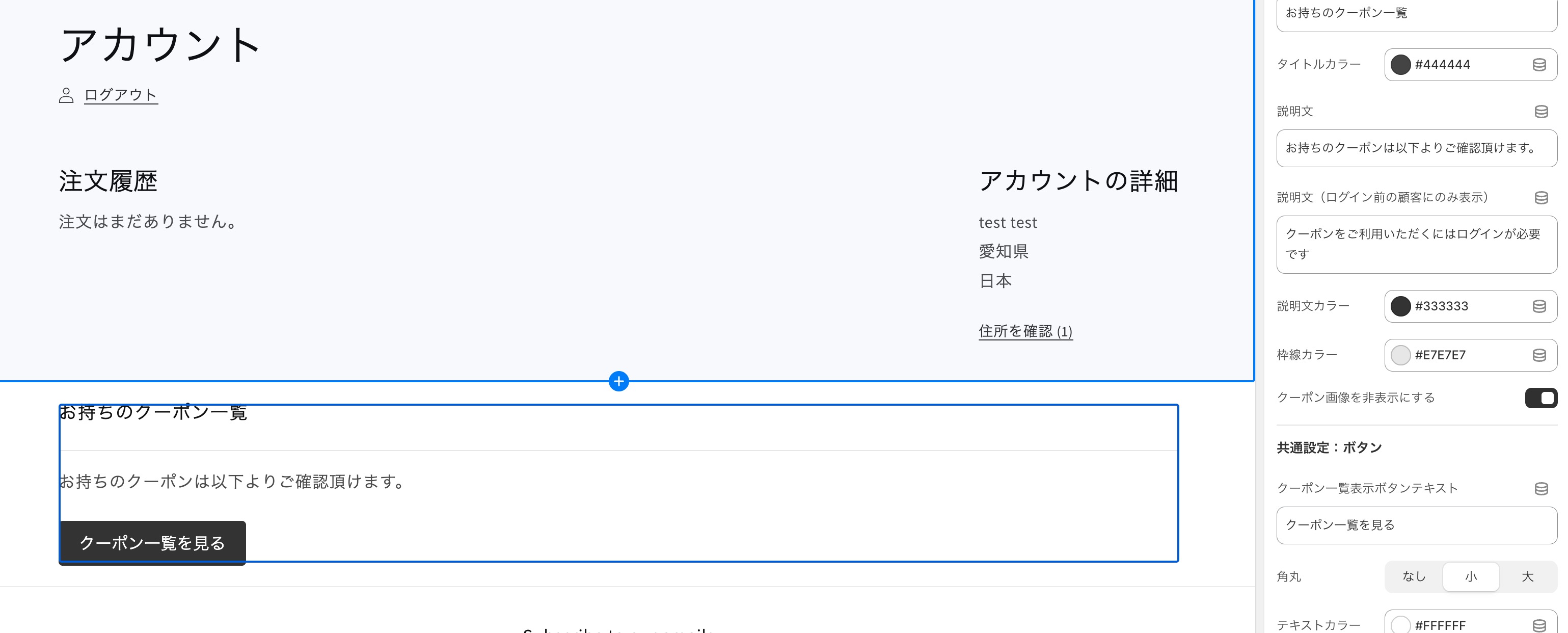The height and width of the screenshot is (633, 1568).
Task: Click the 説明文 text field
Action: tap(1416, 148)
